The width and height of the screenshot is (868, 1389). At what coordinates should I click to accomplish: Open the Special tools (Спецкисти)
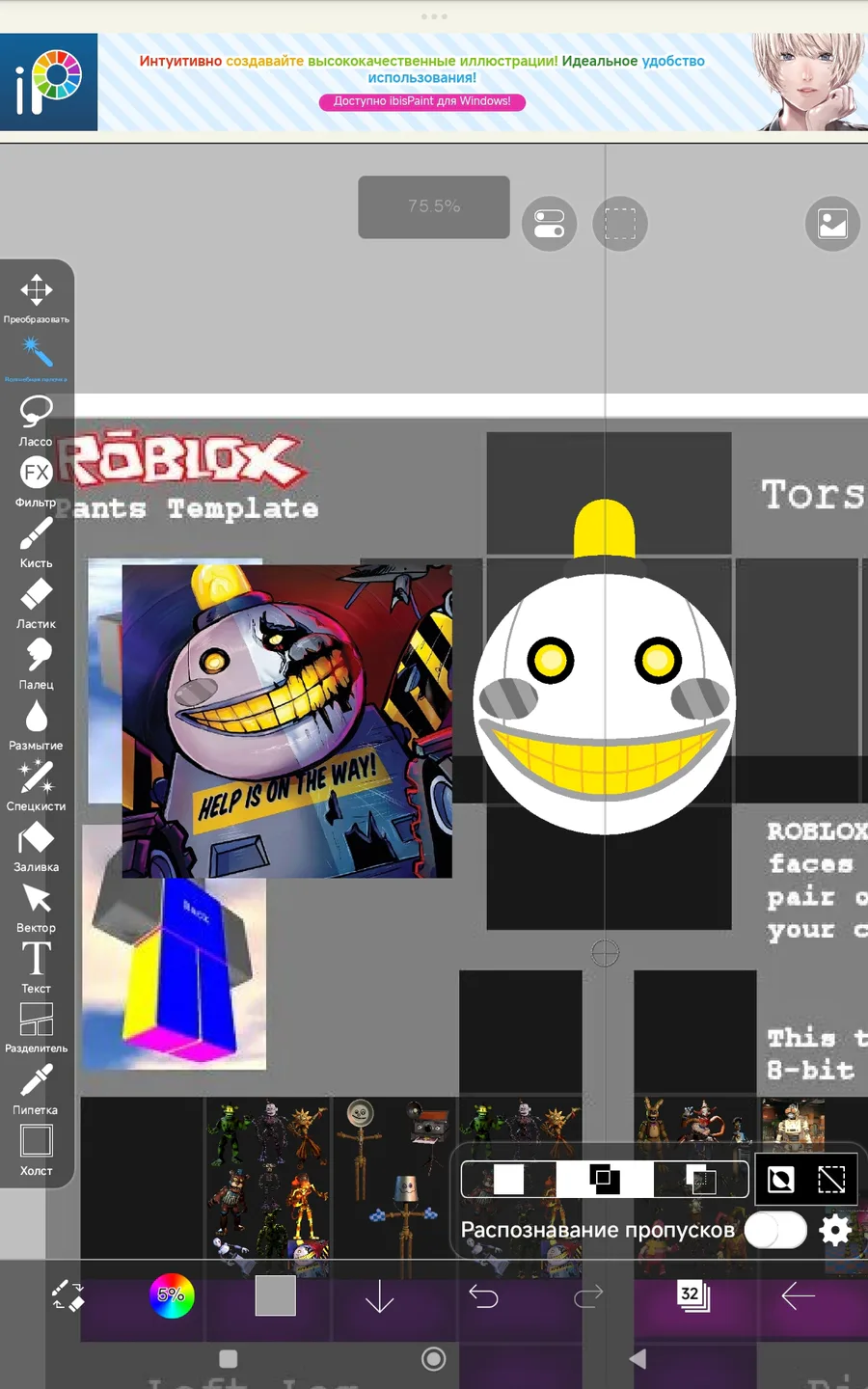[37, 784]
